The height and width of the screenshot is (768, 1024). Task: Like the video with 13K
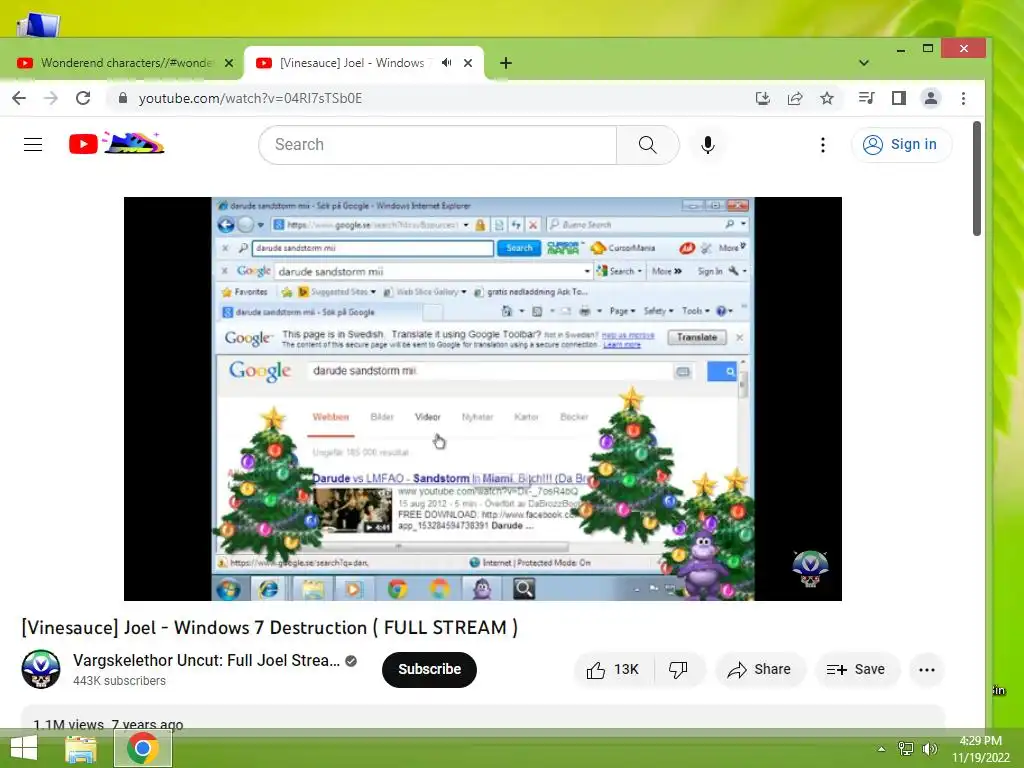[x=613, y=669]
